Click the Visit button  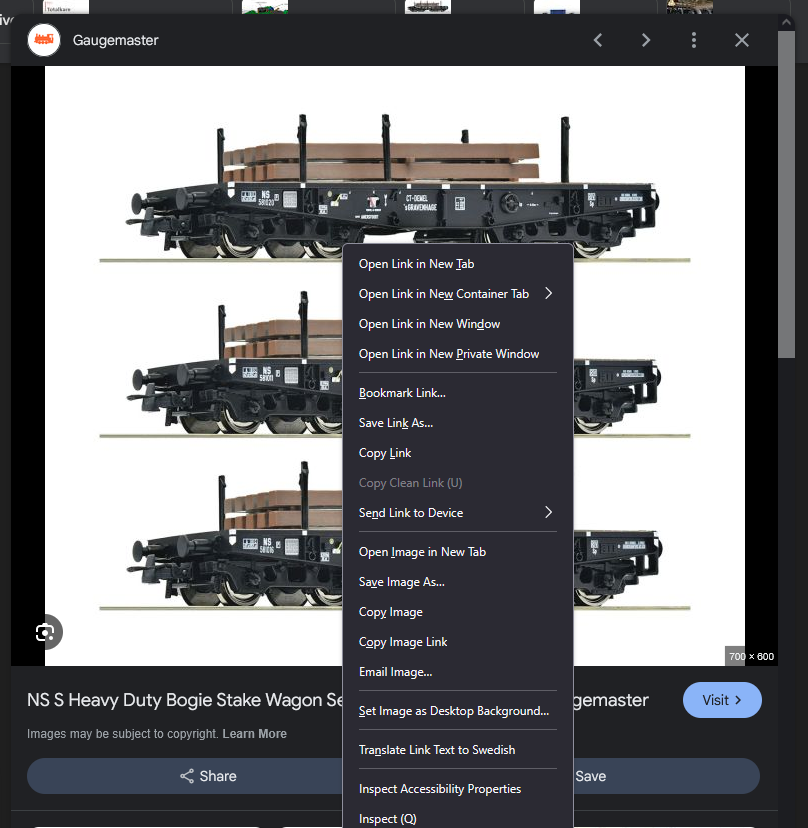(x=721, y=700)
